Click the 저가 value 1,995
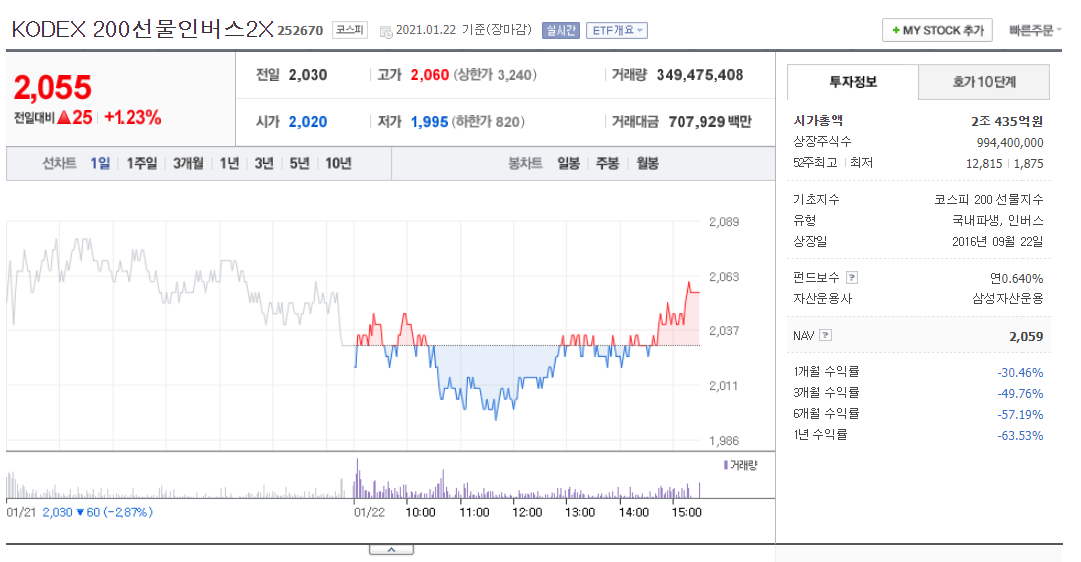This screenshot has width=1081, height=562. coord(430,122)
